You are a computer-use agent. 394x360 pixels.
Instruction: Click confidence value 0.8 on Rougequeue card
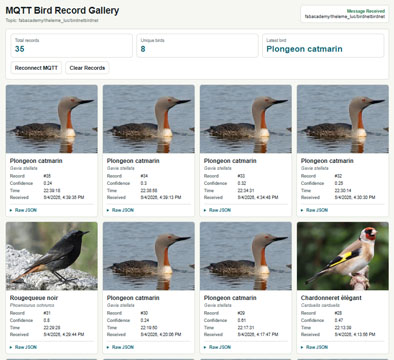pyautogui.click(x=47, y=320)
